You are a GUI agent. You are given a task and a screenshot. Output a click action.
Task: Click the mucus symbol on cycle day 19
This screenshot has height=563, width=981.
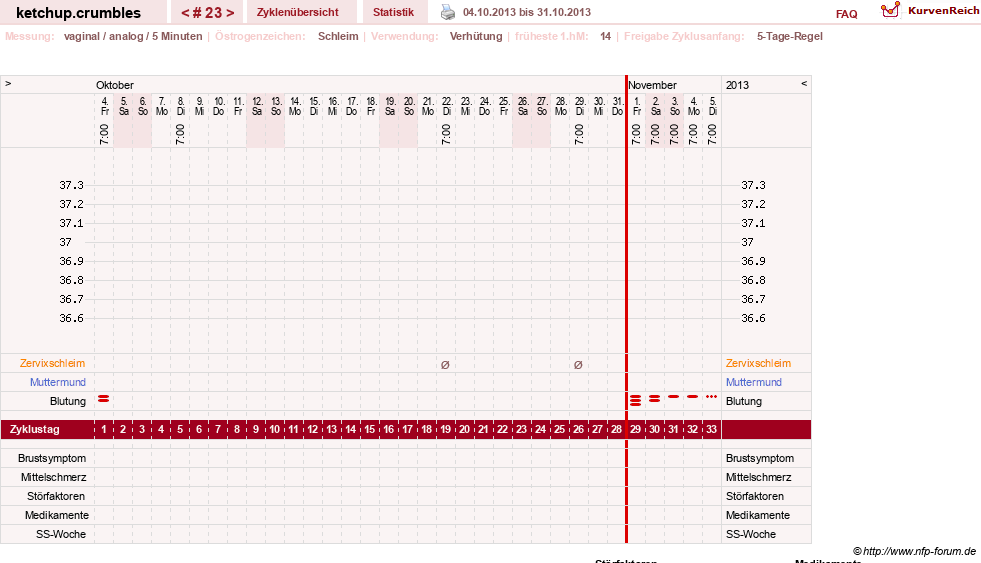[x=445, y=365]
